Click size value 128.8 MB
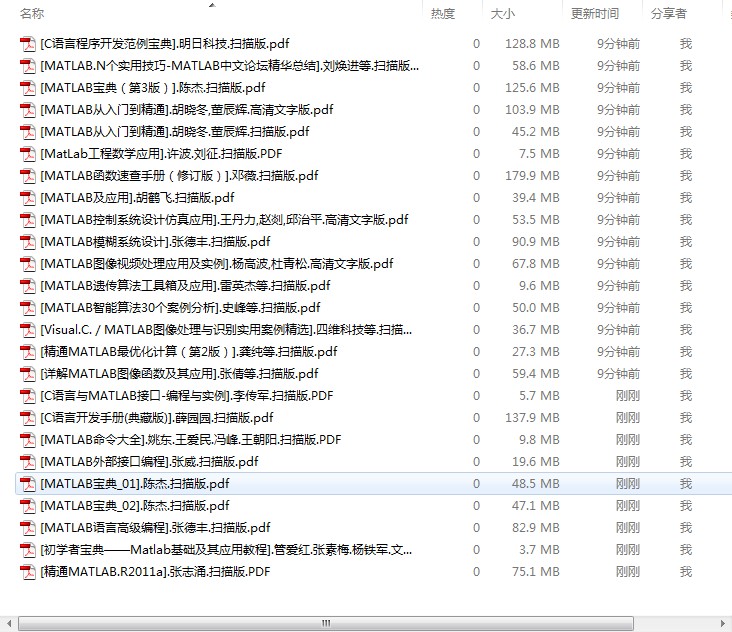732x632 pixels. click(x=532, y=44)
